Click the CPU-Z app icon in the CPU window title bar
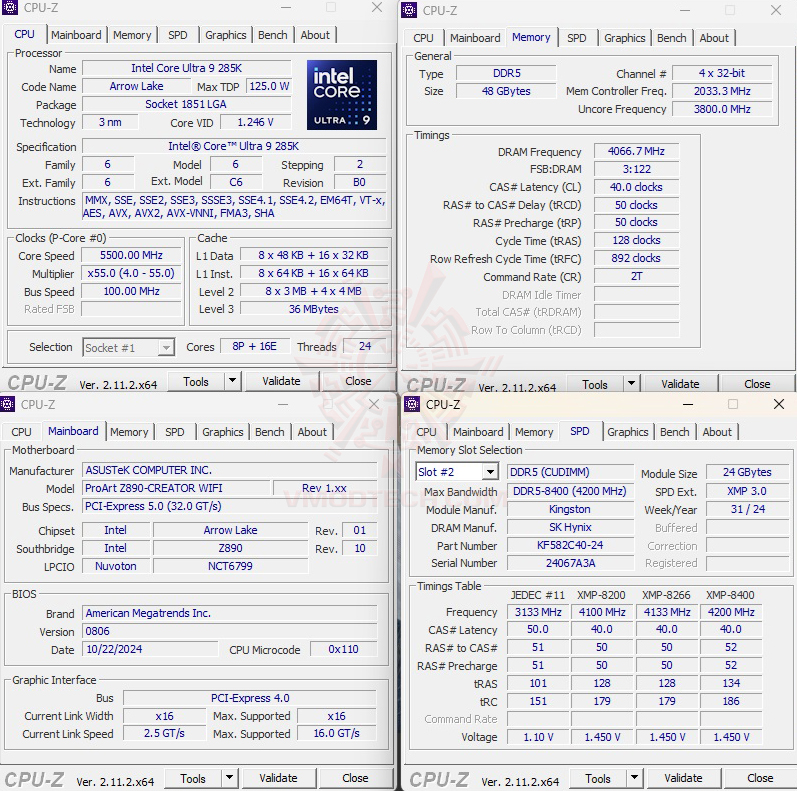Screen dimensions: 797x791 10,8
